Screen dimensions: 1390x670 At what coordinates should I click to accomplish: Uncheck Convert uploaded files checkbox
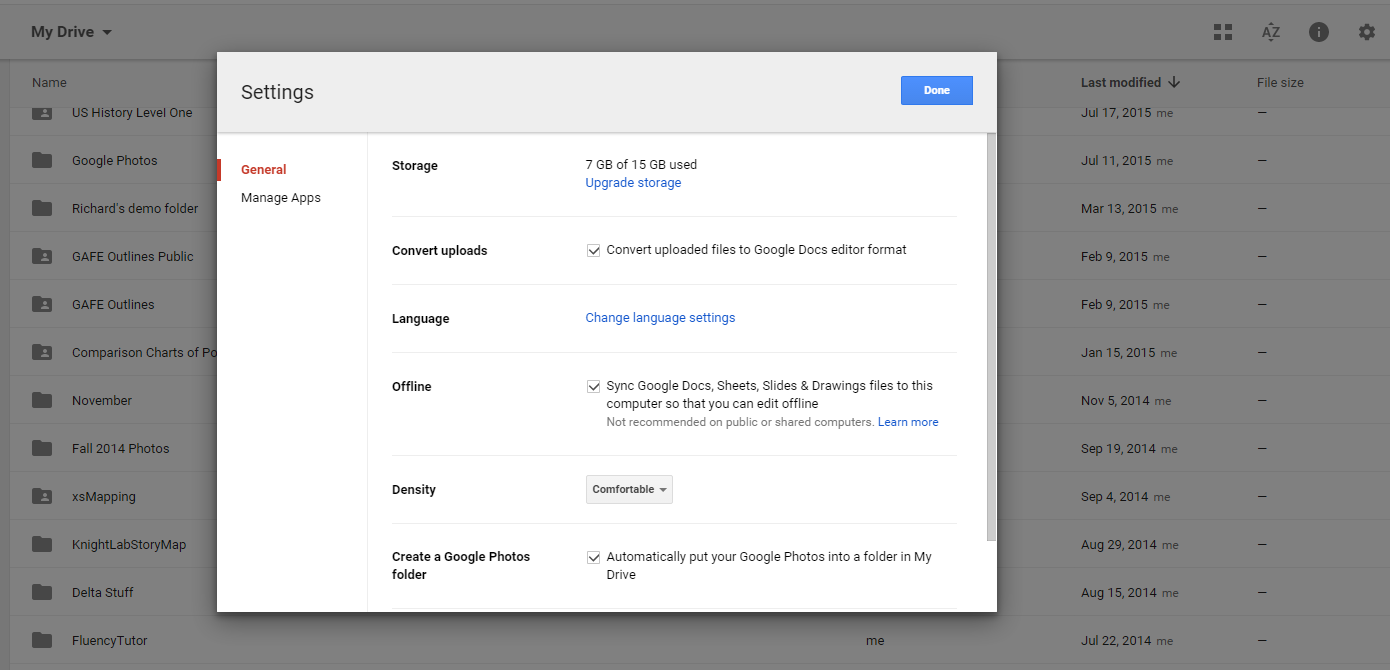[x=593, y=250]
